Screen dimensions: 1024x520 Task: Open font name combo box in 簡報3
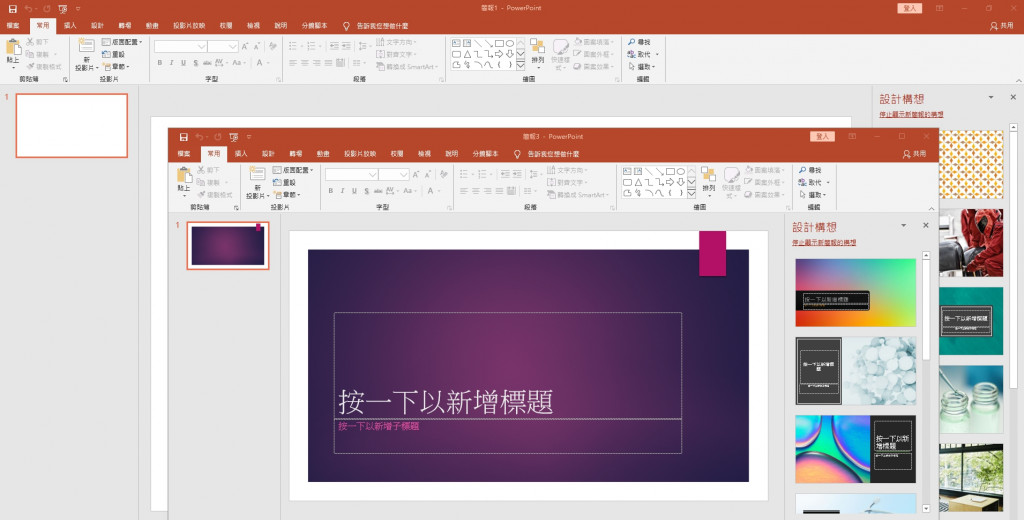click(x=351, y=174)
